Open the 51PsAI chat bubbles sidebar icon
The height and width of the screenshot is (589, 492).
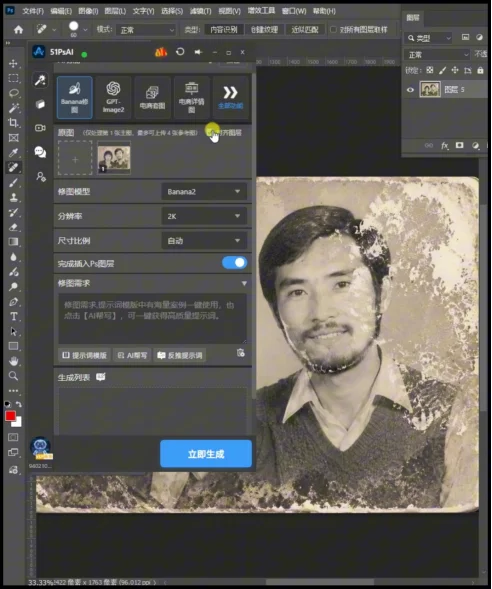pyautogui.click(x=40, y=152)
